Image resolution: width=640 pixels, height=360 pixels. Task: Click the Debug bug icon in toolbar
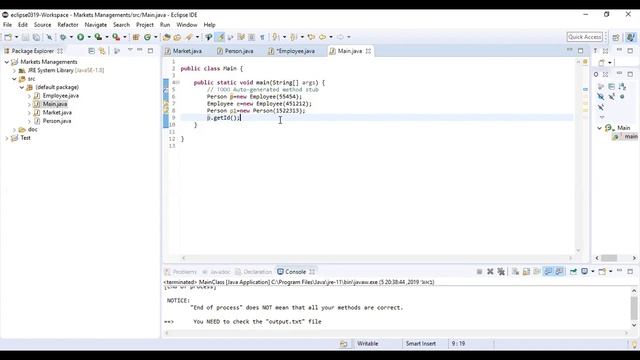(x=63, y=37)
